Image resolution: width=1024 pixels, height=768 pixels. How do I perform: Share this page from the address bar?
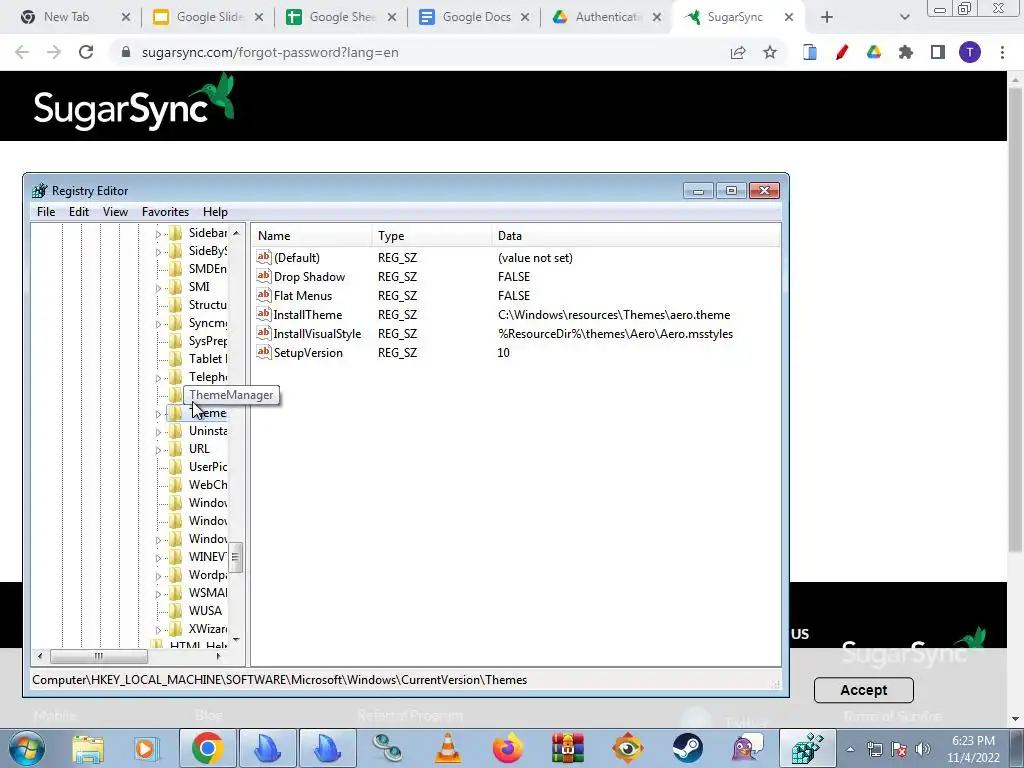(738, 52)
